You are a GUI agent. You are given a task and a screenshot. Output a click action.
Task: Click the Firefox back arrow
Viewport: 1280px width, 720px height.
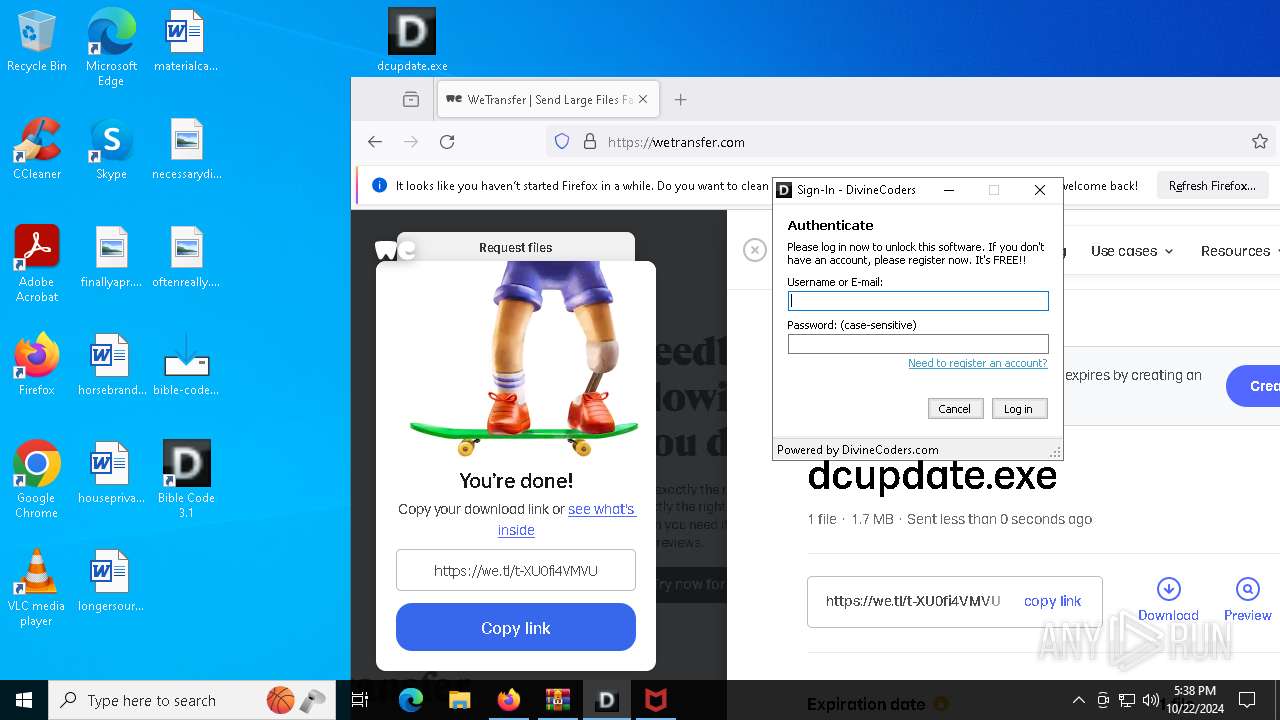coord(375,142)
